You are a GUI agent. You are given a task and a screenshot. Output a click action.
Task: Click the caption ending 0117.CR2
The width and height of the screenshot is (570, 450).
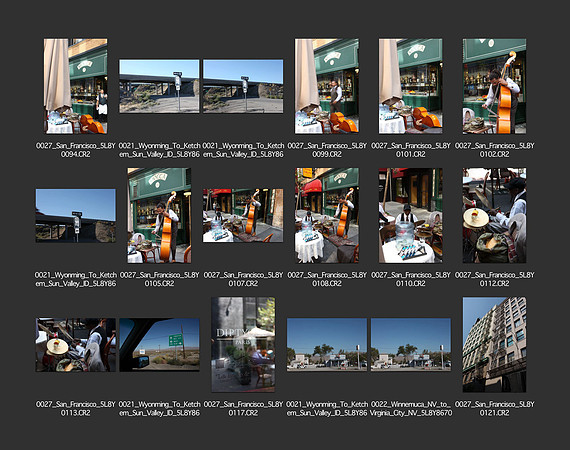(x=243, y=408)
